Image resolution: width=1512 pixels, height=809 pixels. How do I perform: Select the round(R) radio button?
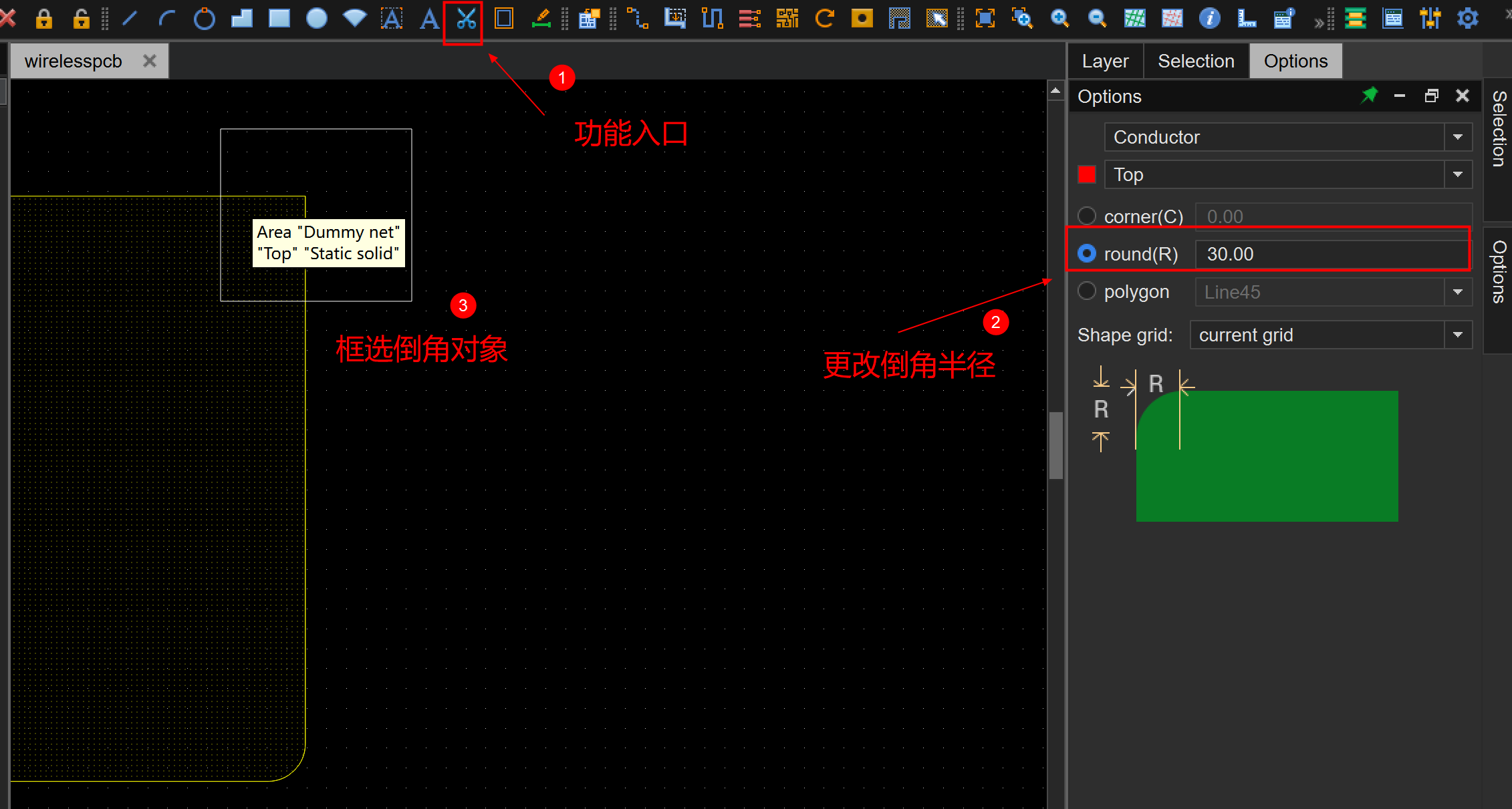point(1087,254)
